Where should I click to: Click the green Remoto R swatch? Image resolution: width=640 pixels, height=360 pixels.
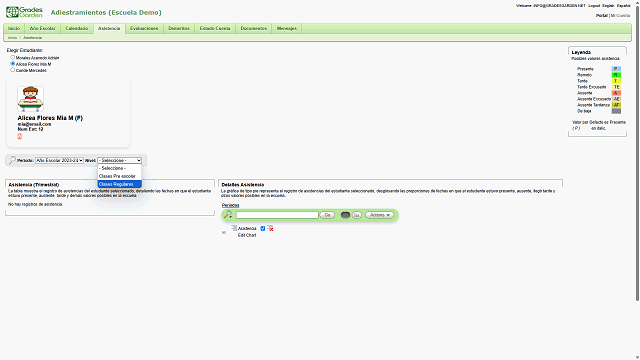pos(616,75)
